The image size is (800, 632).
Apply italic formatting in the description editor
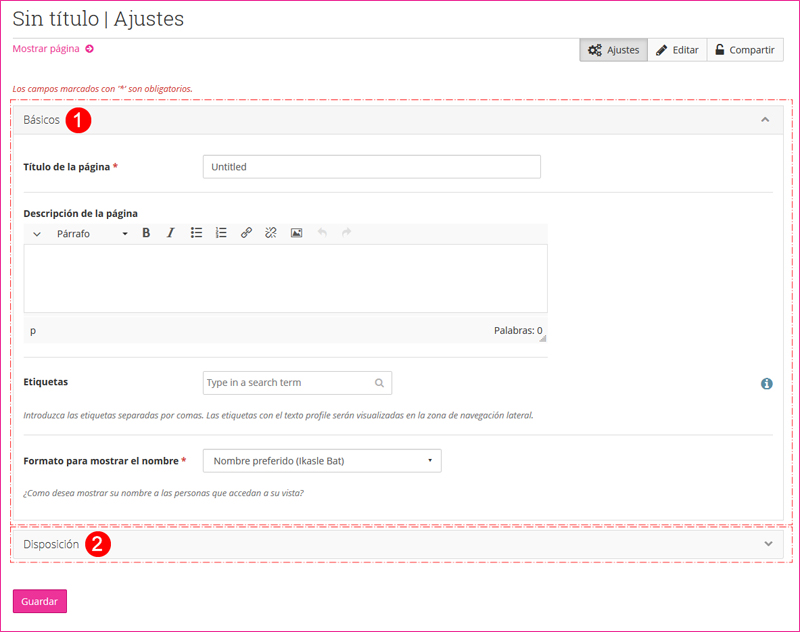171,233
